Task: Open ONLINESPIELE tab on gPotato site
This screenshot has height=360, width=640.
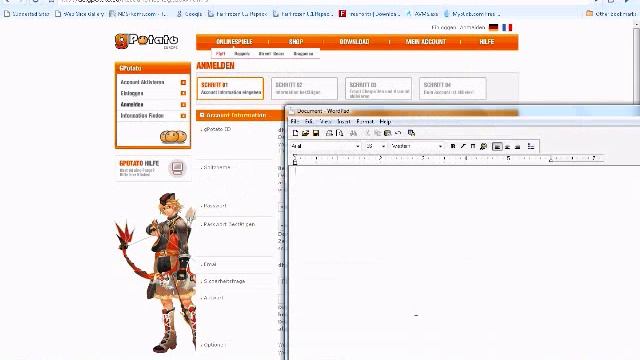Action: pyautogui.click(x=234, y=42)
